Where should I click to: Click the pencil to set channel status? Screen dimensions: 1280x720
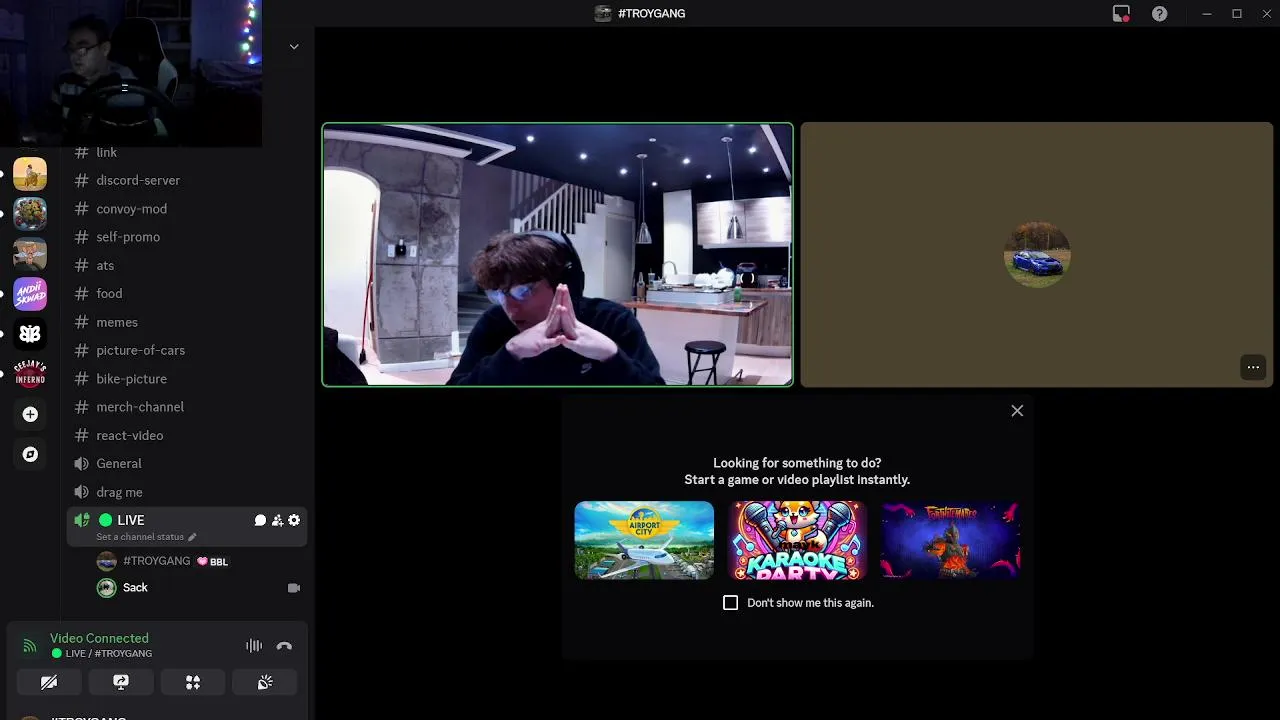192,537
